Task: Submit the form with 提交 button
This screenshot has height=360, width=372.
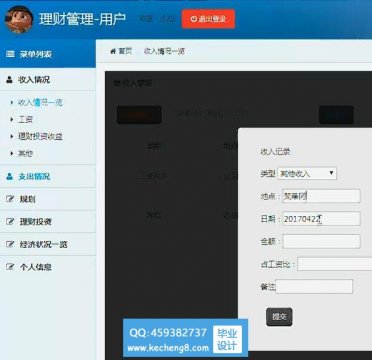Action: pyautogui.click(x=279, y=317)
